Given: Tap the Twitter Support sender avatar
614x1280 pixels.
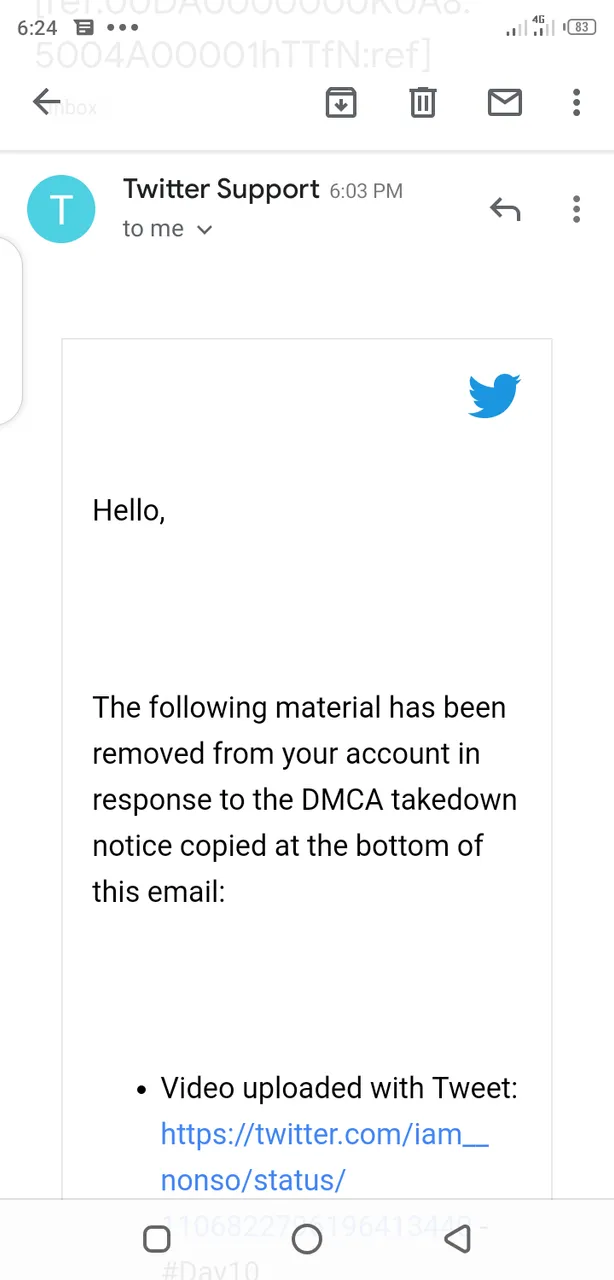Looking at the screenshot, I should click(61, 209).
